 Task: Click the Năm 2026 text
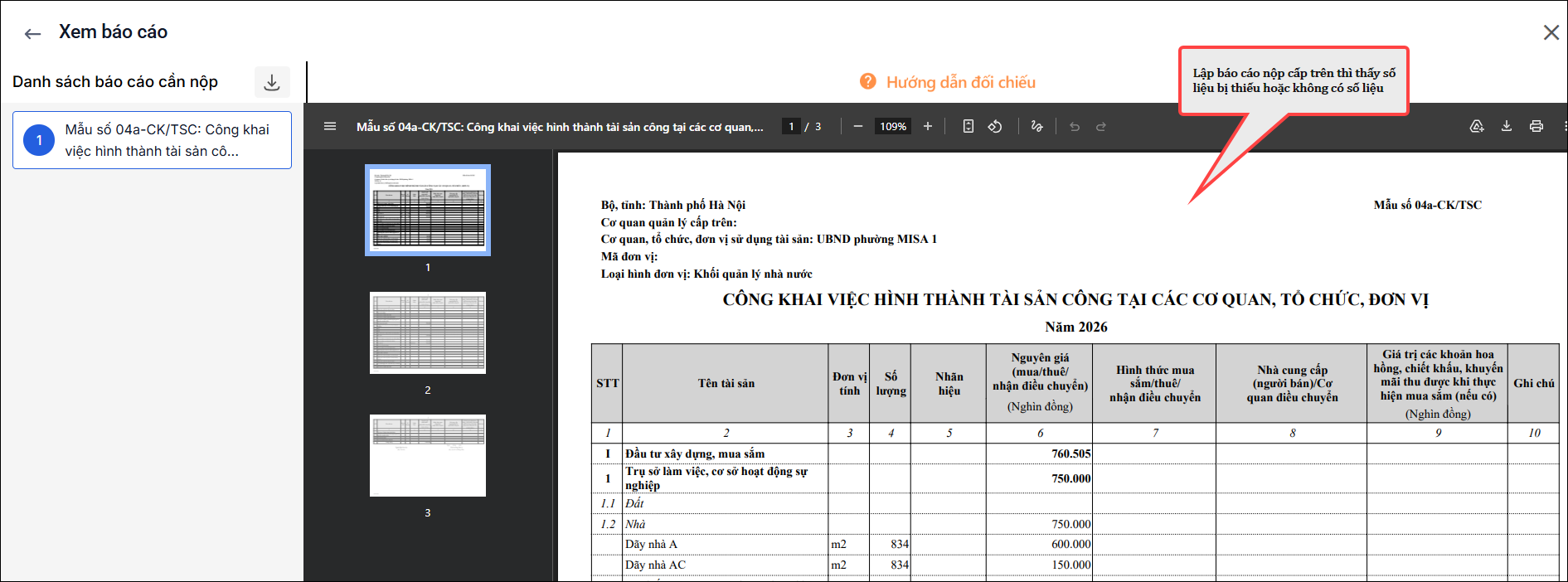pos(1075,327)
